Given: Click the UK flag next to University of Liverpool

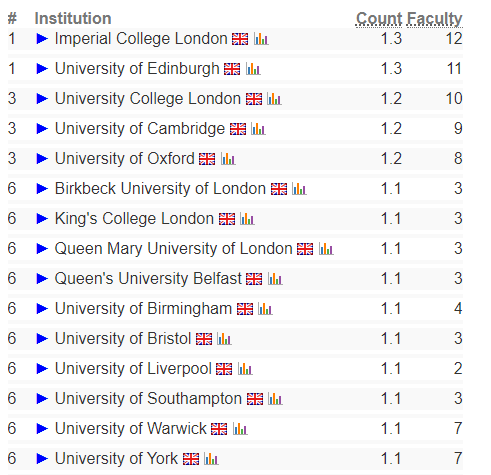Looking at the screenshot, I should tap(224, 369).
